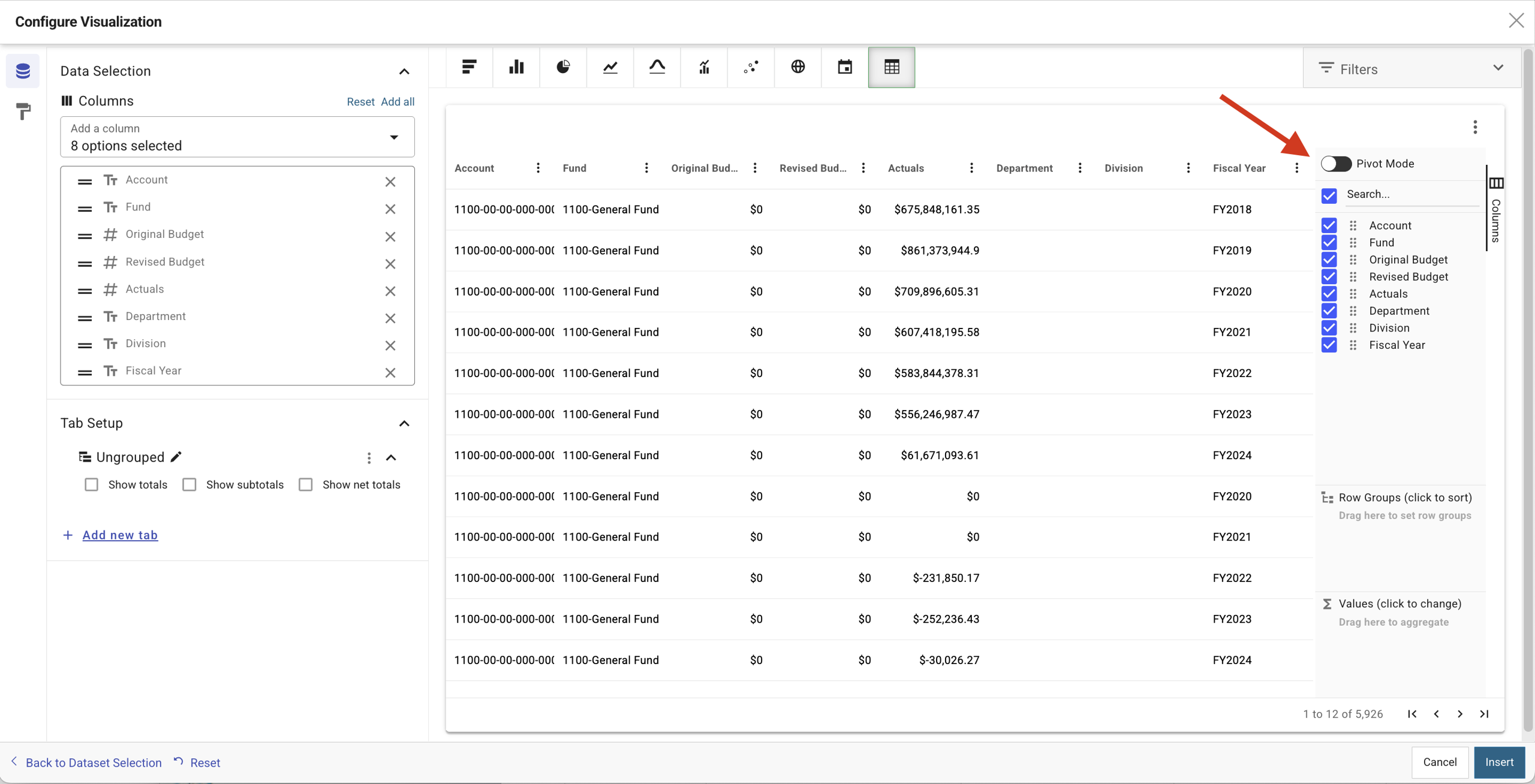Open Ungrouped tab three-dot options menu
Image resolution: width=1535 pixels, height=784 pixels.
pyautogui.click(x=369, y=458)
